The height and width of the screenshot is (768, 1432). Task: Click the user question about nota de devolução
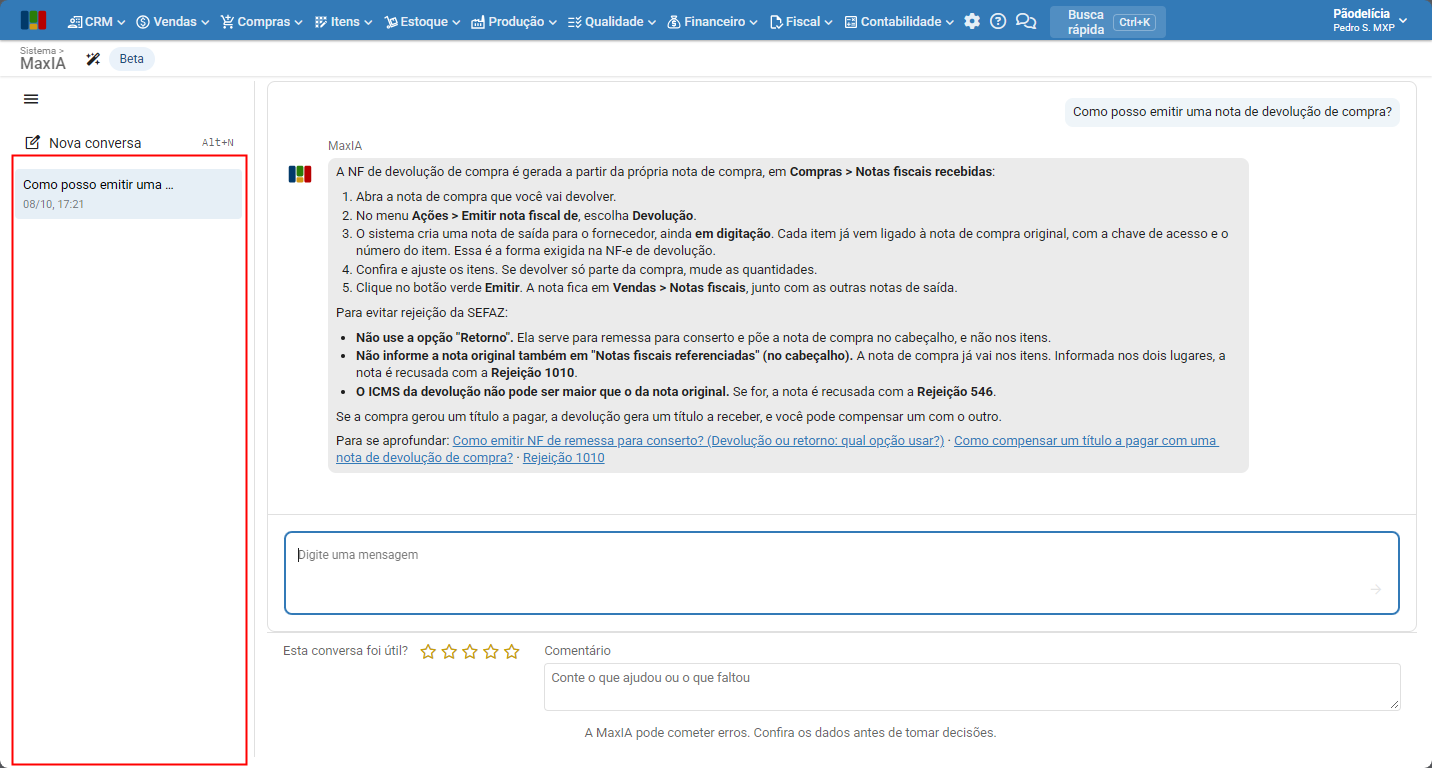coord(1232,112)
